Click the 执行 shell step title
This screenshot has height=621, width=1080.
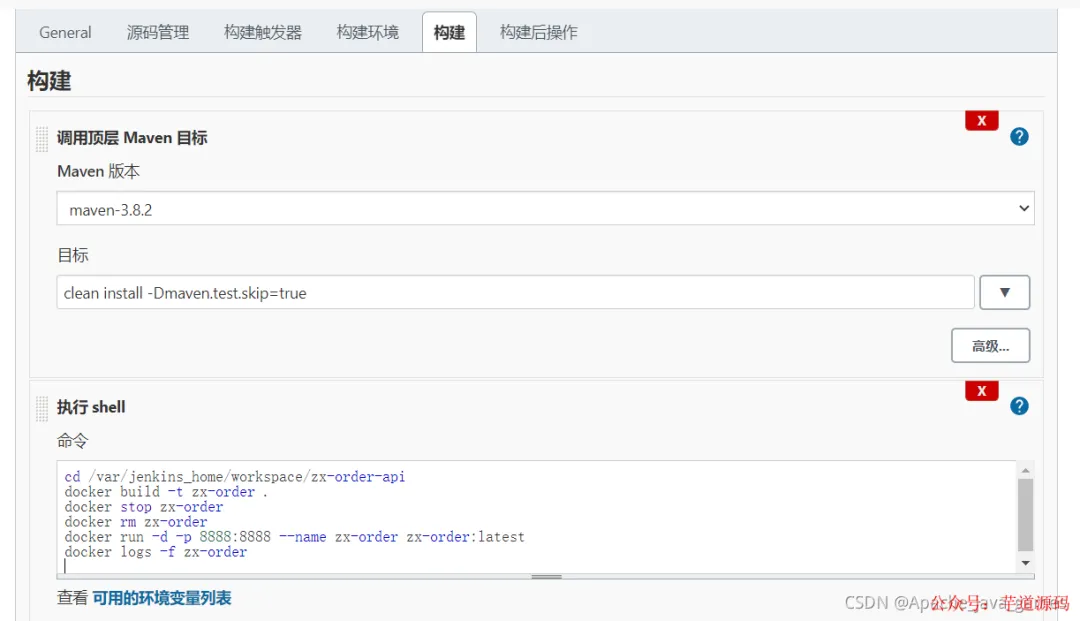coord(91,407)
